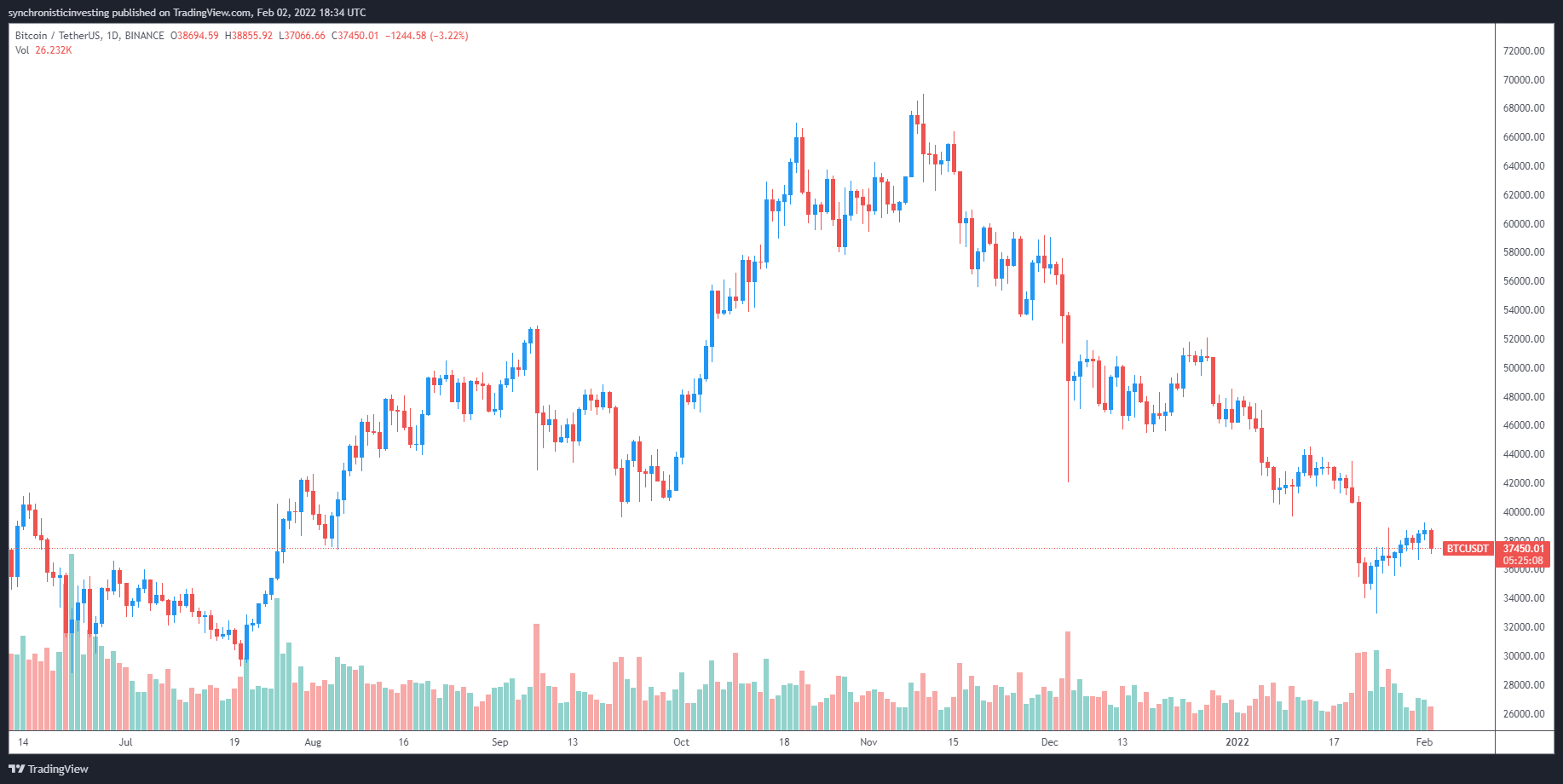Click the red BTCUSDT price line tag
This screenshot has width=1563, height=784.
point(1467,549)
